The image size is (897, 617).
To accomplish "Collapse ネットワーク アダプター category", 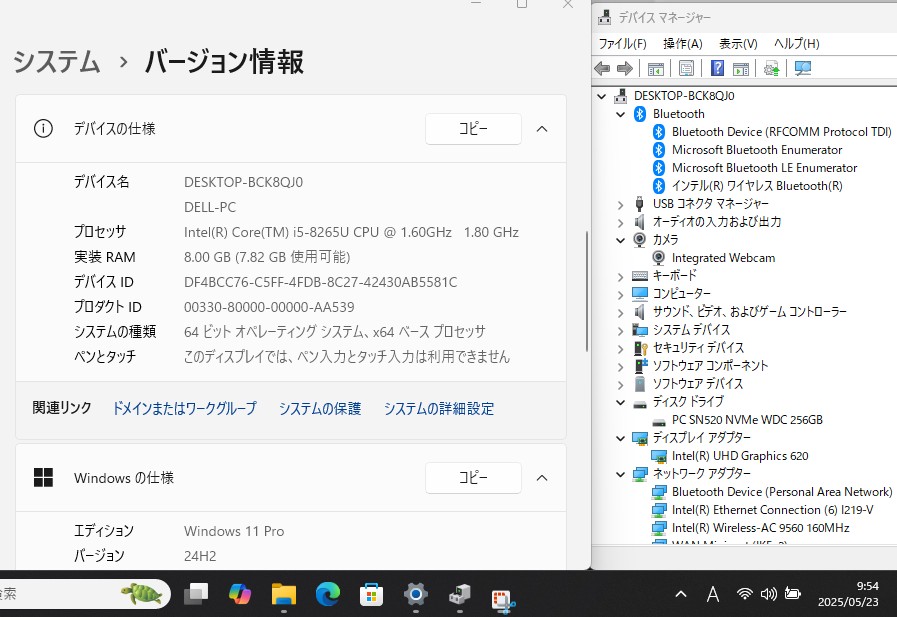I will [x=620, y=474].
